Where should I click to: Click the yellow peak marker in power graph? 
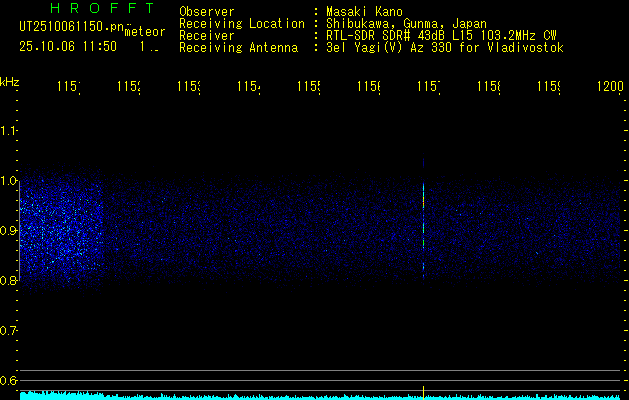click(x=424, y=393)
